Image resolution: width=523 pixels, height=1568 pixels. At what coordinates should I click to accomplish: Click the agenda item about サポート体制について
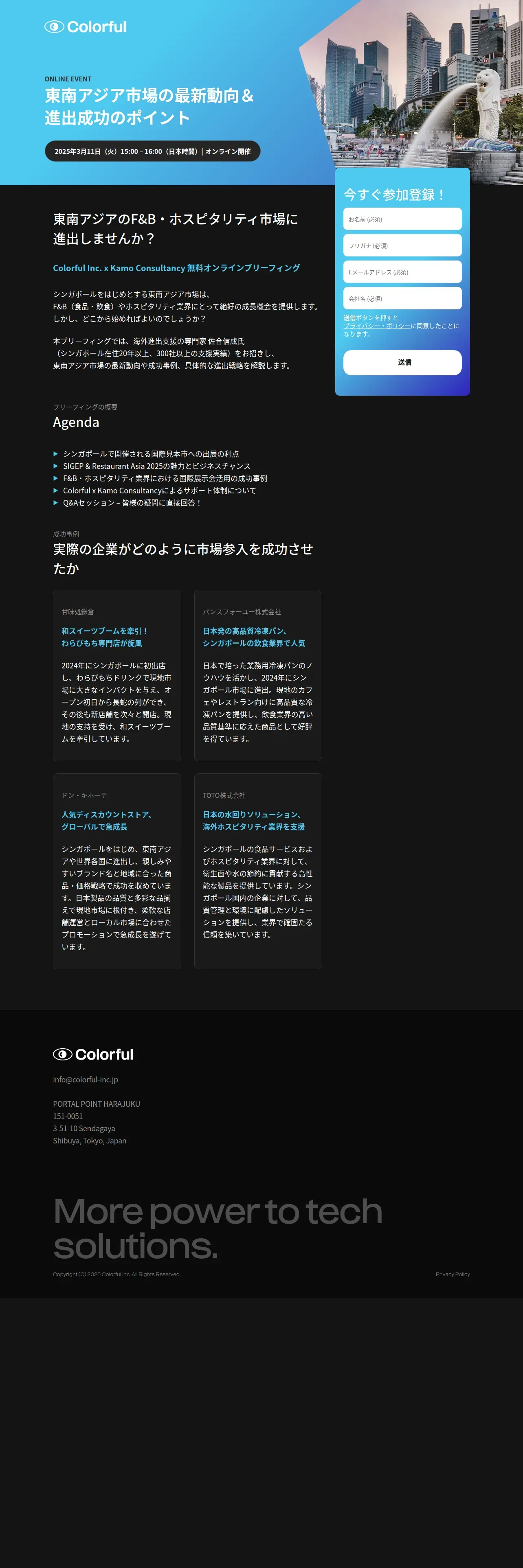click(160, 491)
